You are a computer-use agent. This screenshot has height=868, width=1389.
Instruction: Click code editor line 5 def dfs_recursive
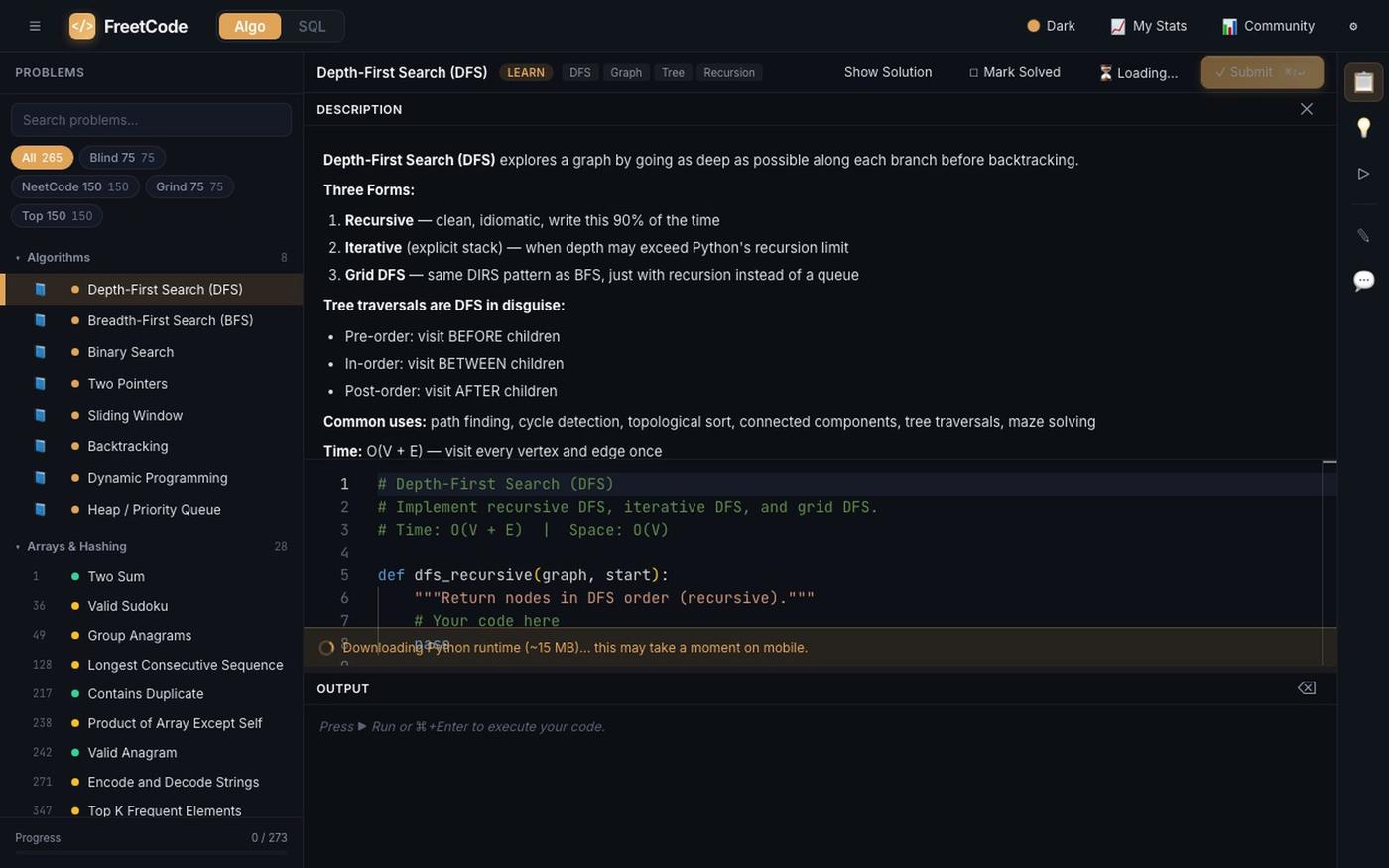click(x=523, y=575)
